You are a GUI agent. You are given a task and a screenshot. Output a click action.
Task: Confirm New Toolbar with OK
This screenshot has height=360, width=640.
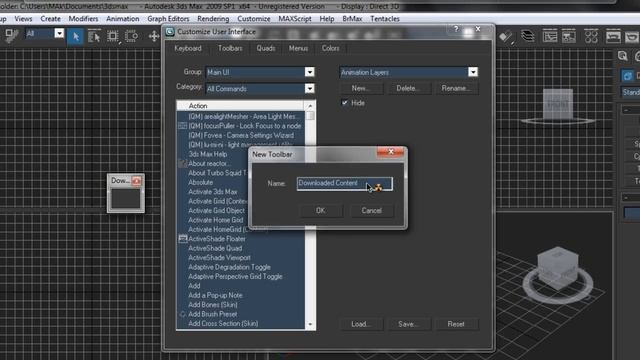coord(320,211)
